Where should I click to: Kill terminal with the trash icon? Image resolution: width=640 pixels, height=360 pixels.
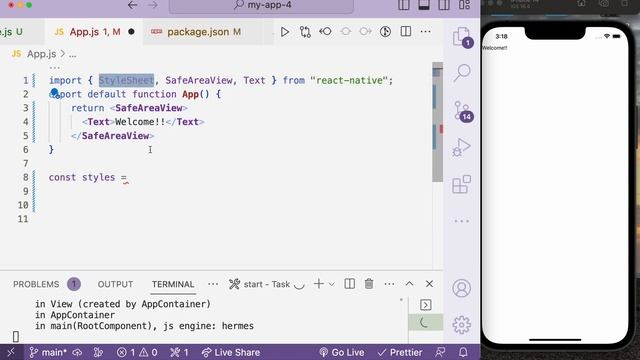(x=369, y=284)
